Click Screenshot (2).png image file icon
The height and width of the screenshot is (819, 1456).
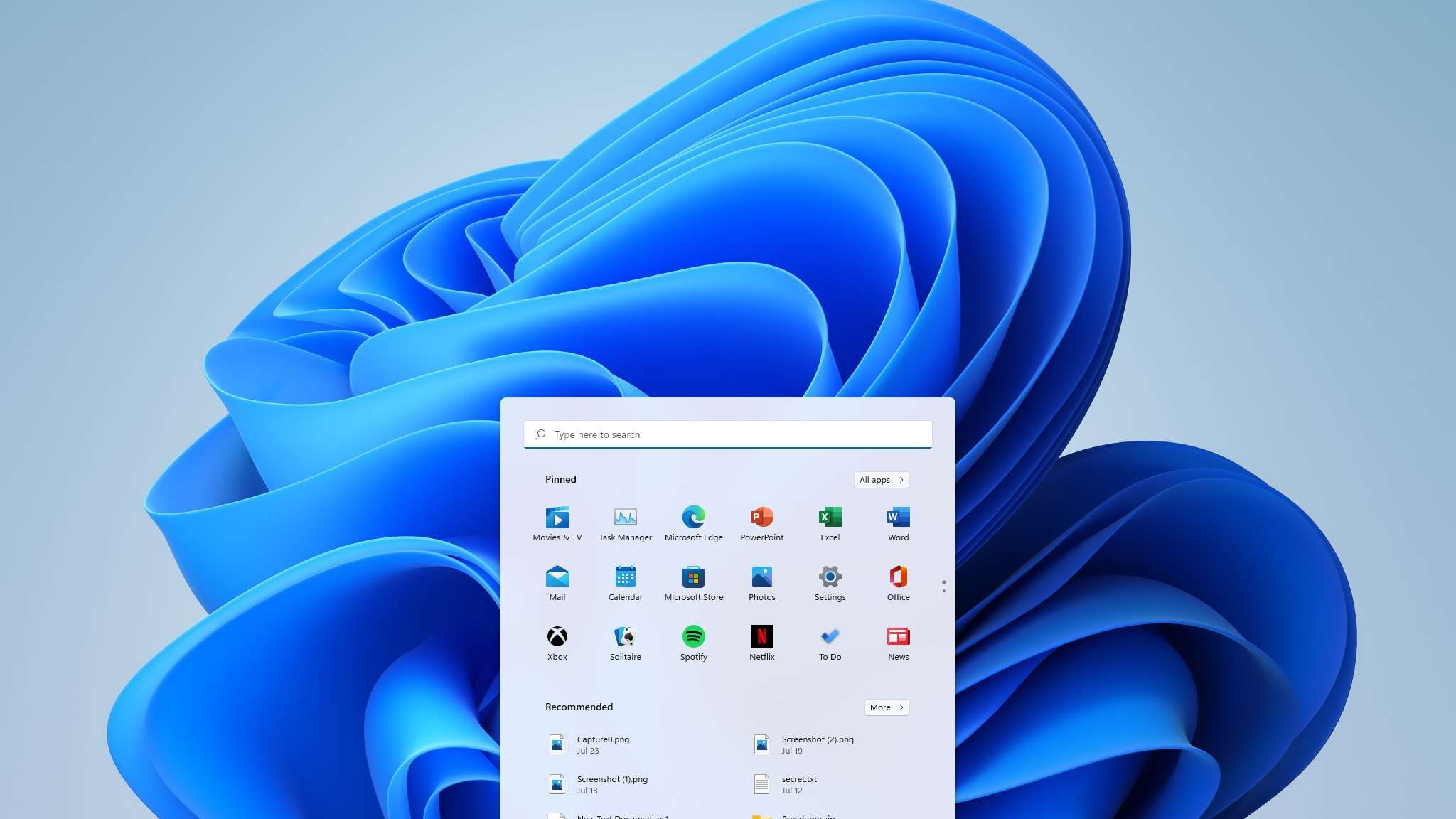(x=761, y=744)
